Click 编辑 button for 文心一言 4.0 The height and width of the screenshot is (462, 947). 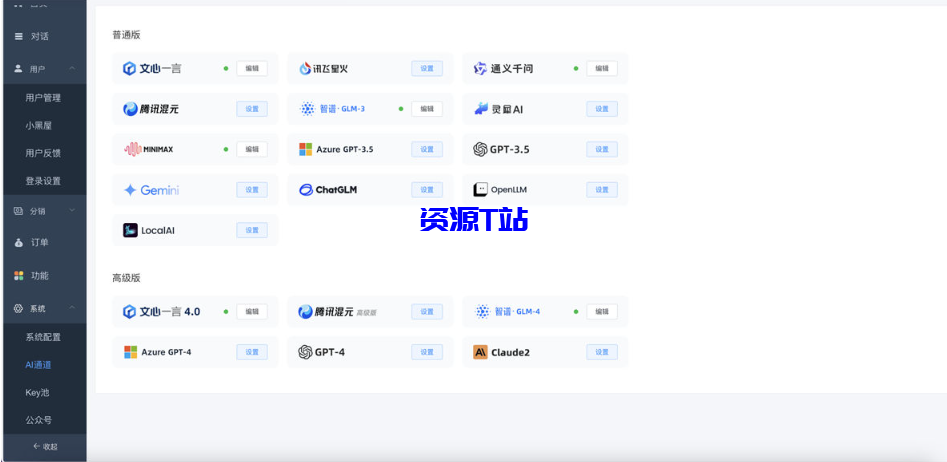pos(252,312)
